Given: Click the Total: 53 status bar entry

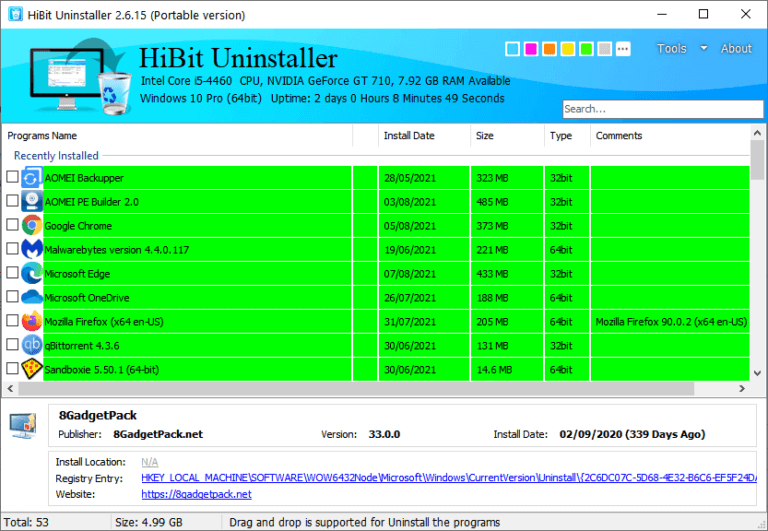Looking at the screenshot, I should pyautogui.click(x=26, y=522).
